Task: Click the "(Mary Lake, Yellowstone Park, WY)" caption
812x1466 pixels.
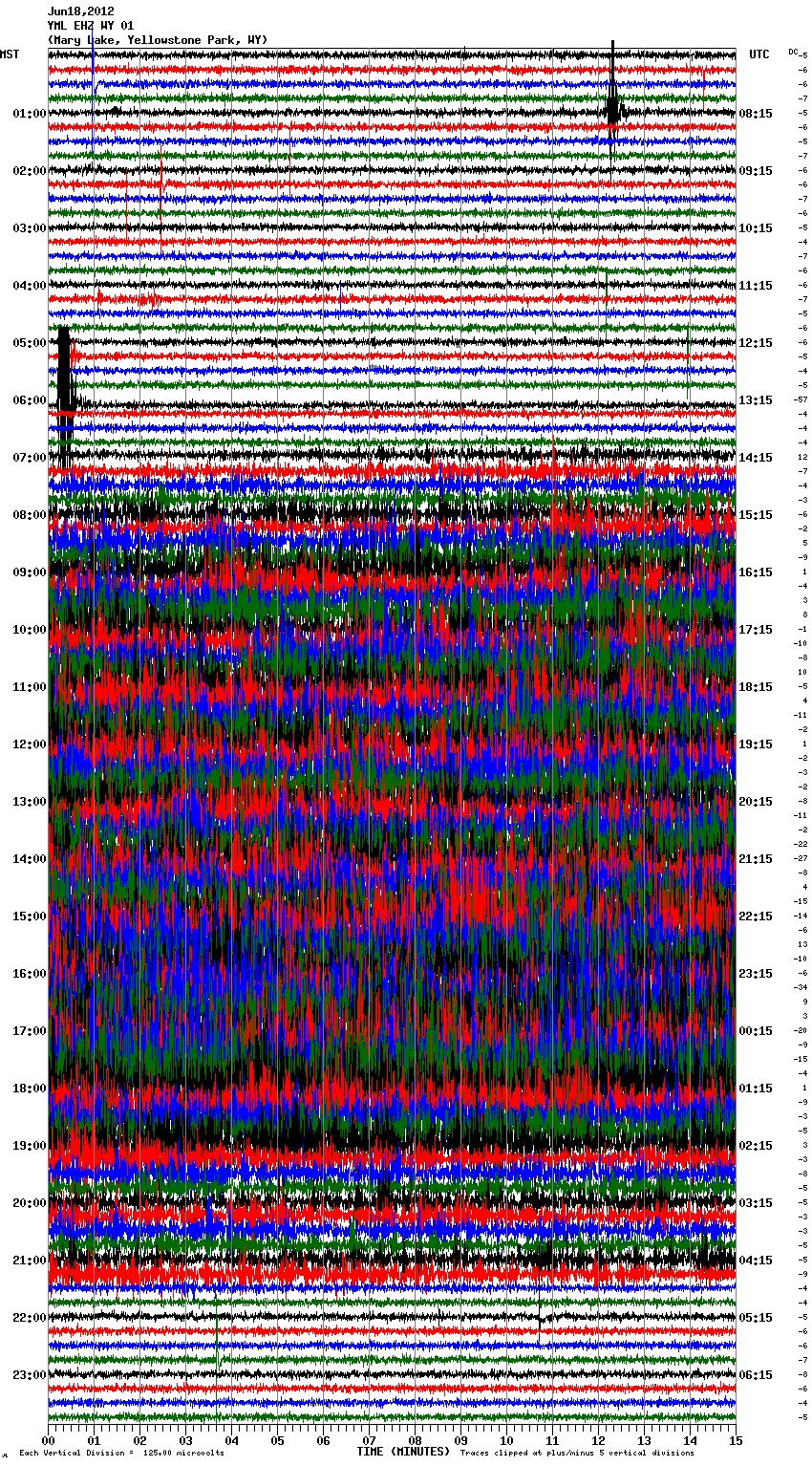Action: click(158, 40)
